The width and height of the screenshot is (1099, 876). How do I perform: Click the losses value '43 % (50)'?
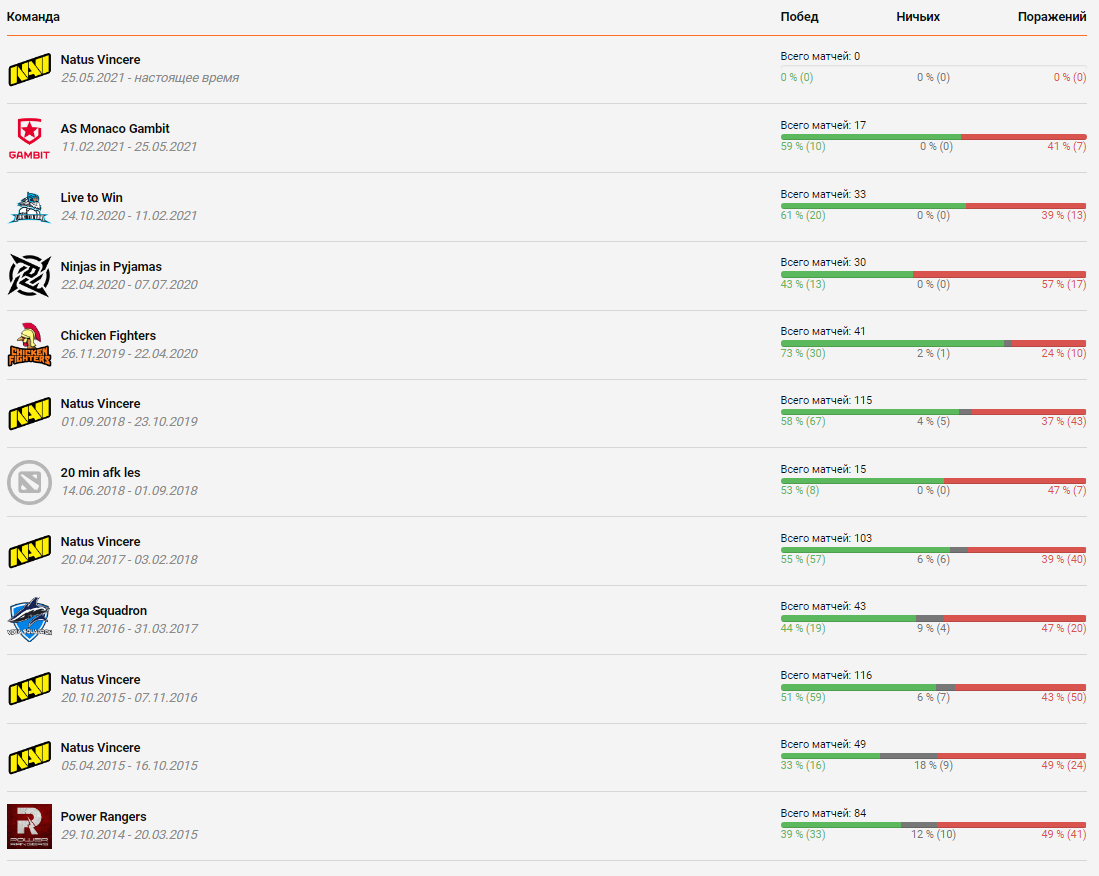click(1064, 697)
